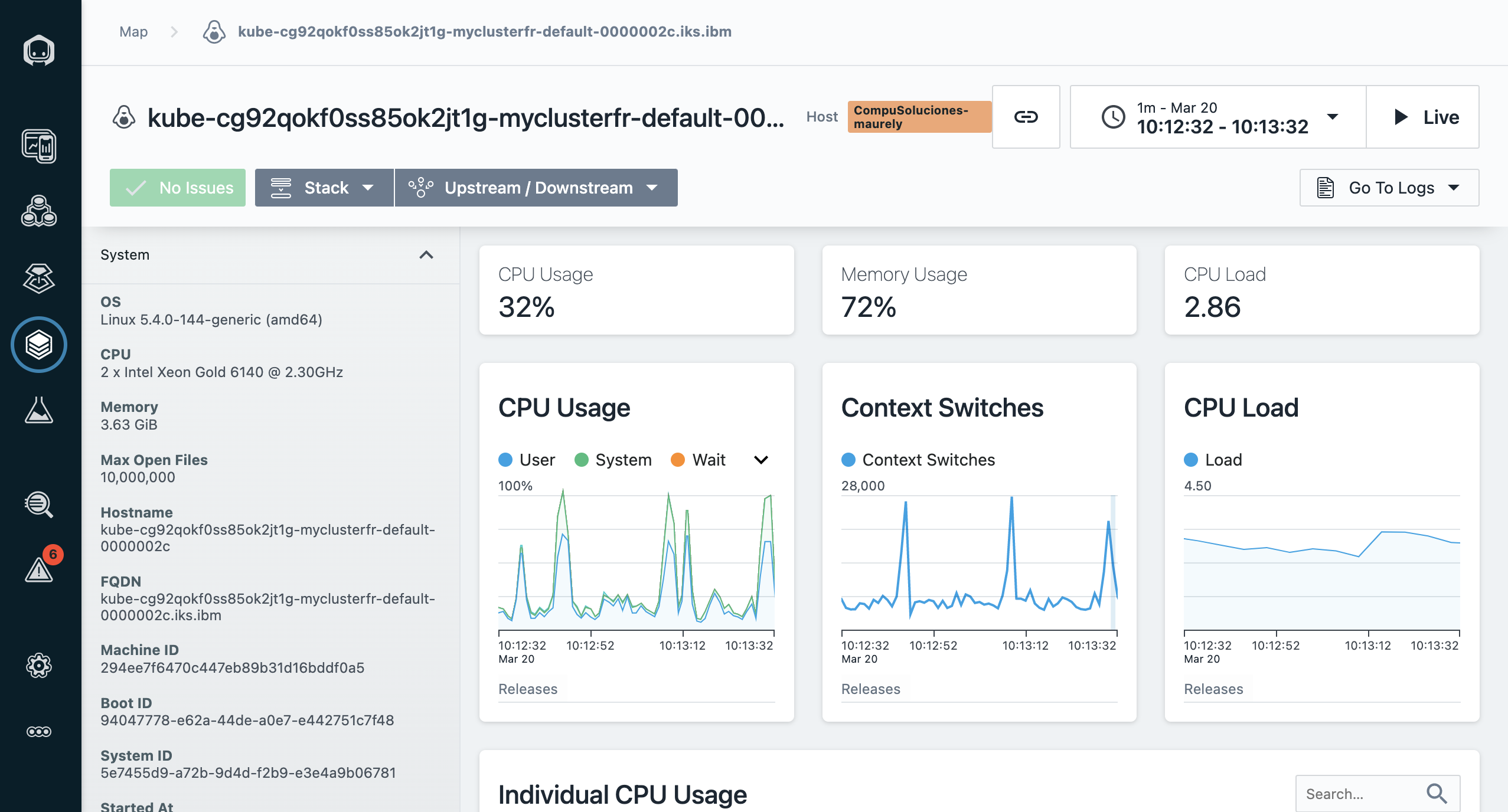Click the Map breadcrumb link

point(133,32)
